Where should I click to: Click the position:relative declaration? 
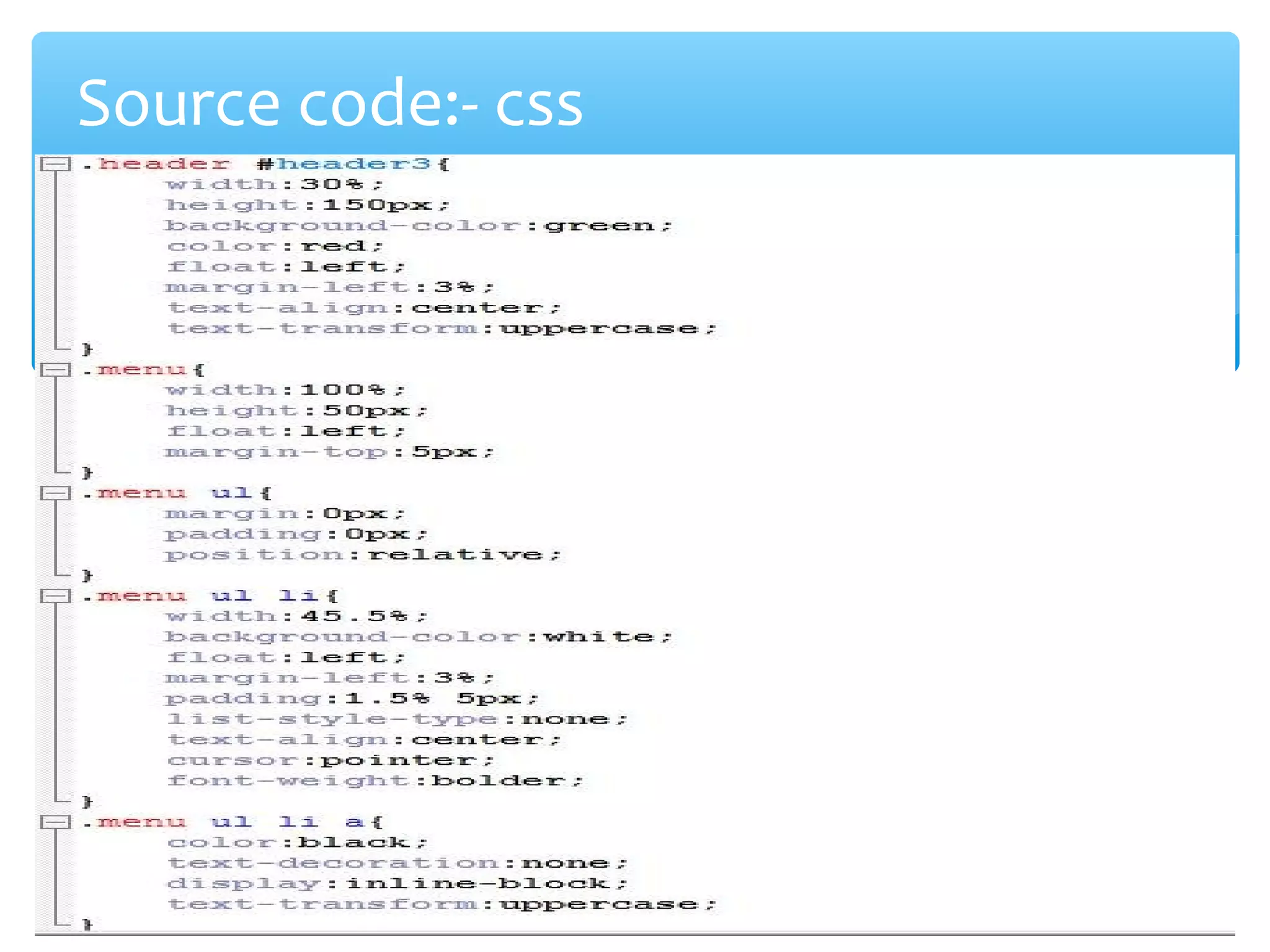point(363,555)
